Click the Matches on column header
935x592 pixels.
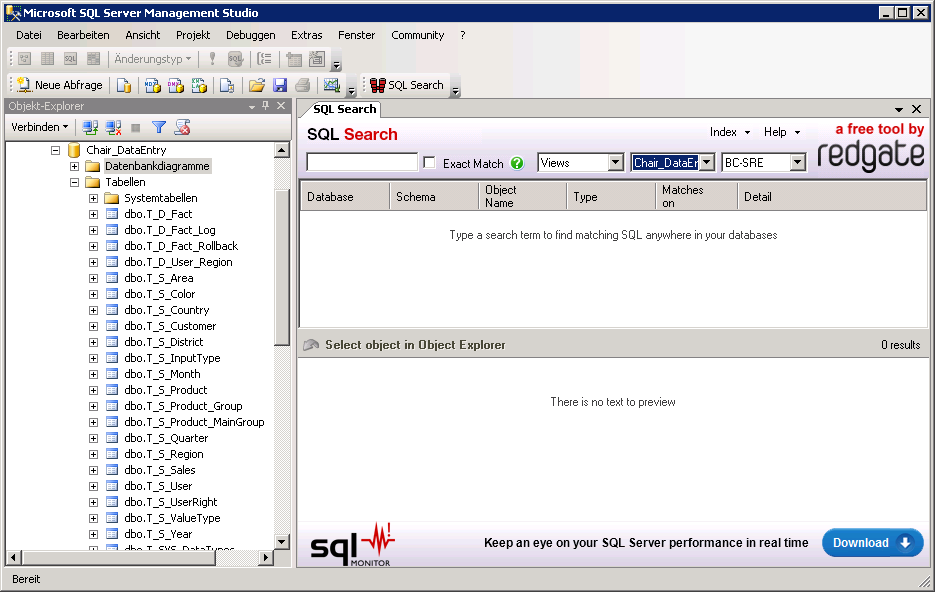(x=696, y=197)
